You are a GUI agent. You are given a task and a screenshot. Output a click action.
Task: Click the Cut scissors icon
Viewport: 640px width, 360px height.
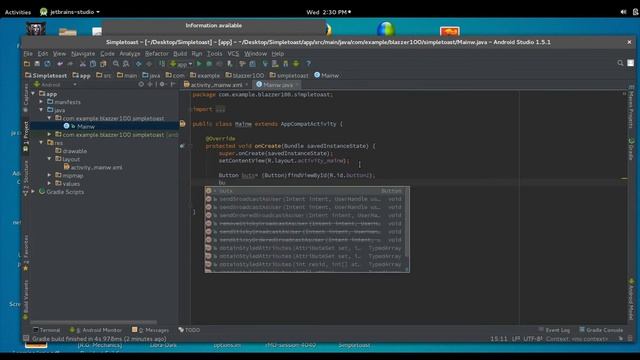[82, 64]
